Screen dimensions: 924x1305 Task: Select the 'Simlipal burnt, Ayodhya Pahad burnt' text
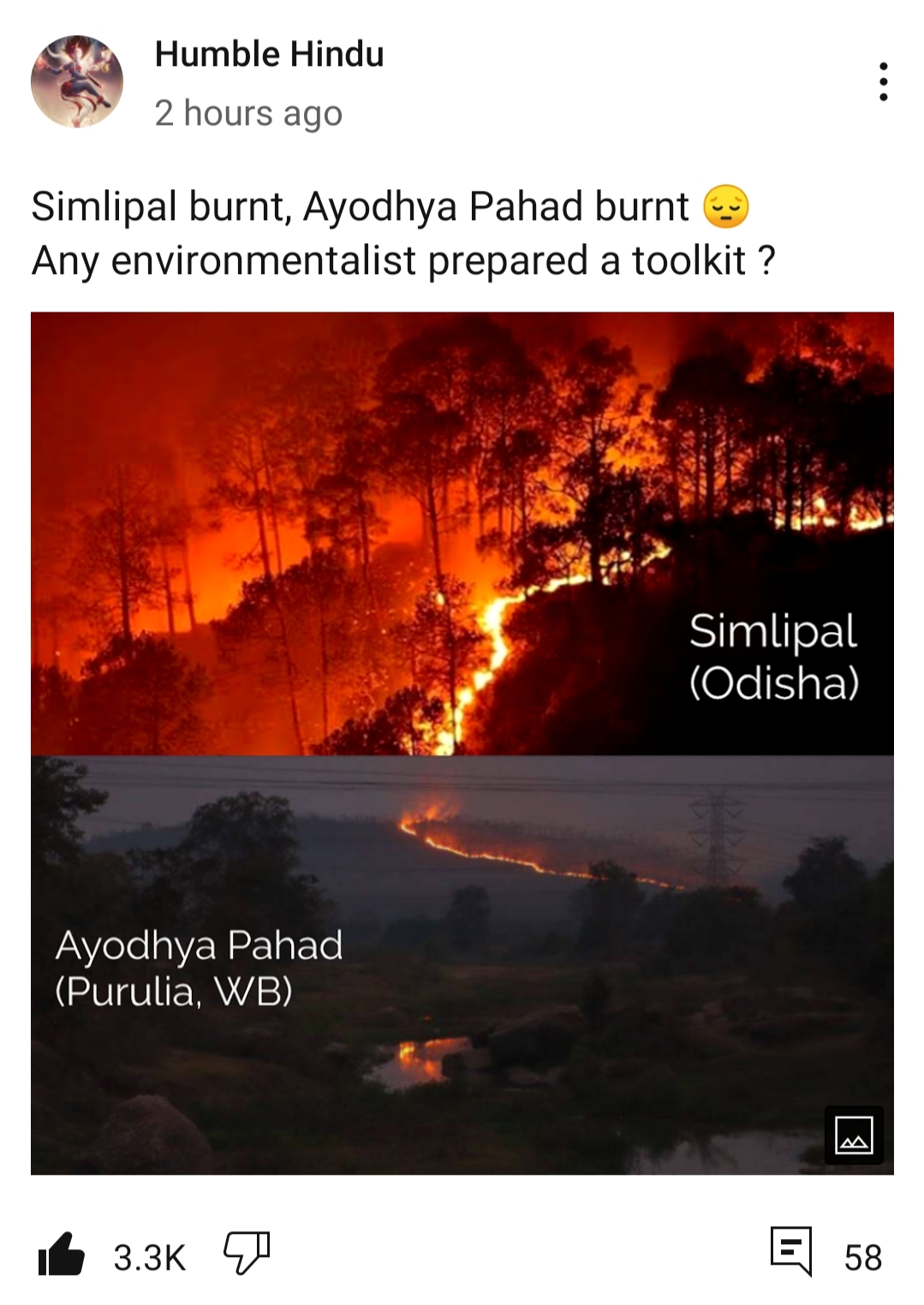360,207
